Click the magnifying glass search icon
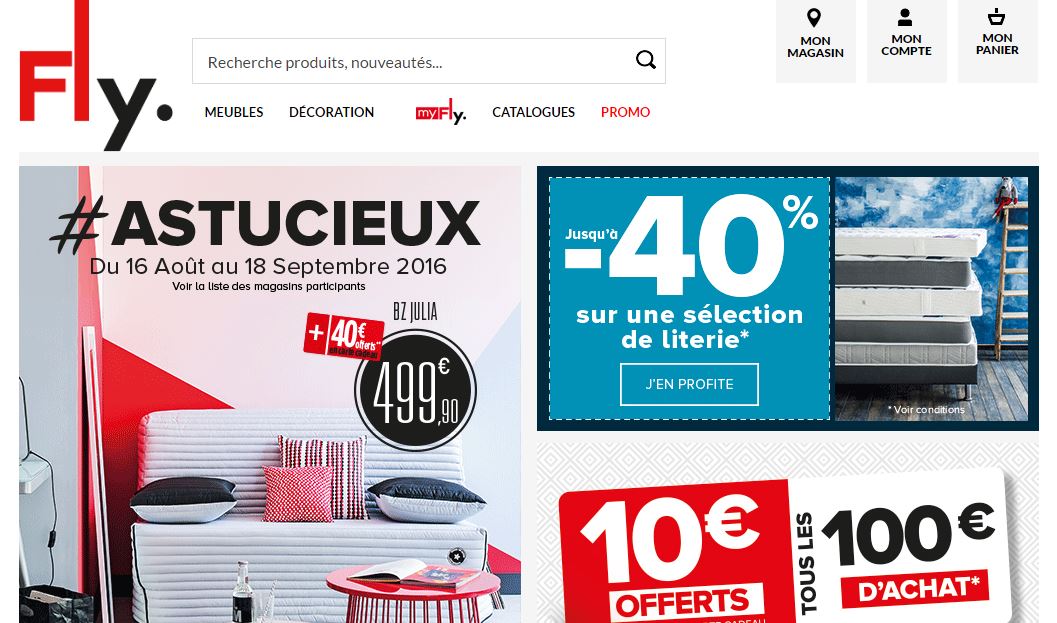This screenshot has width=1057, height=623. (645, 60)
